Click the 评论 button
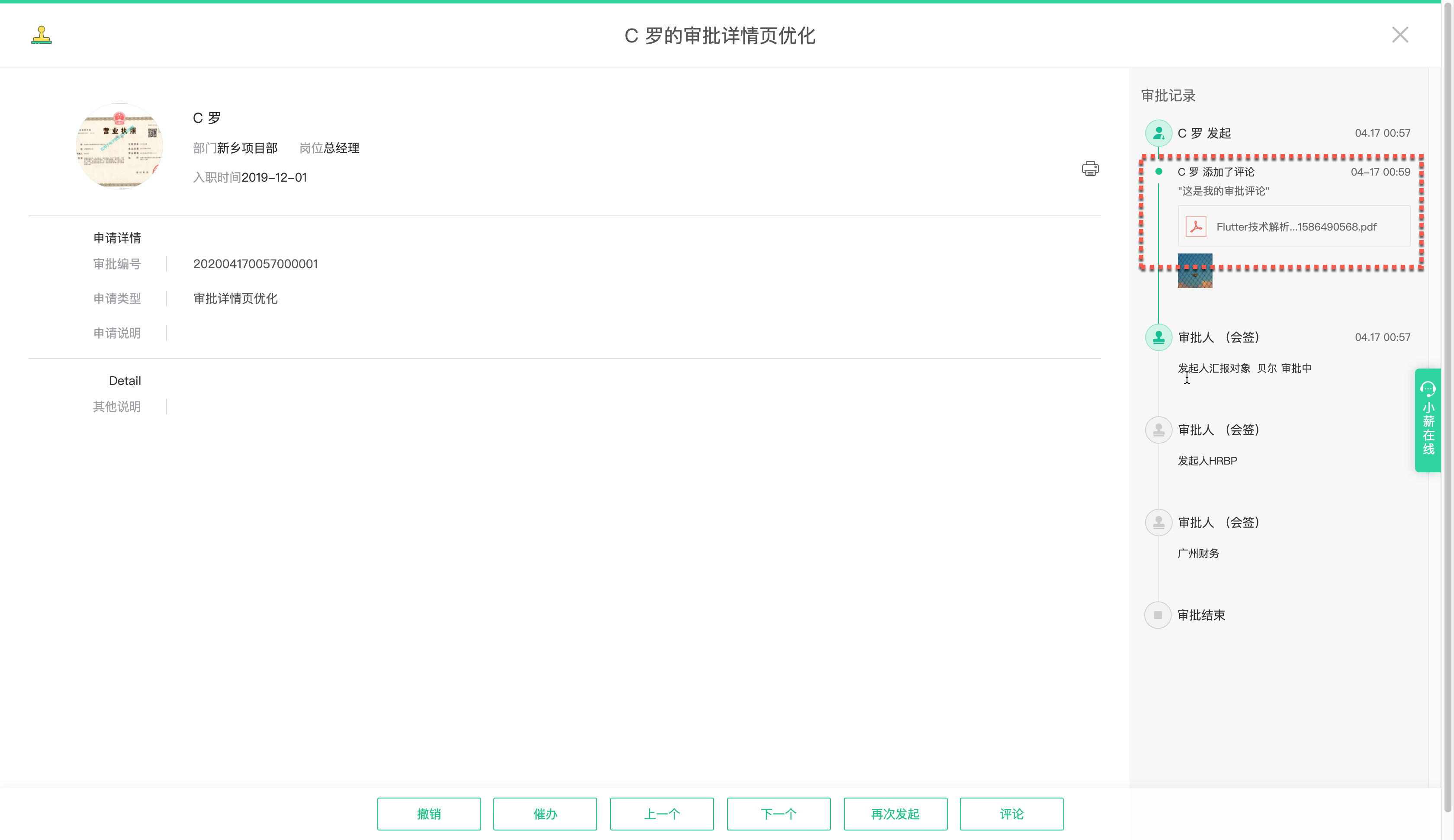 tap(1011, 814)
